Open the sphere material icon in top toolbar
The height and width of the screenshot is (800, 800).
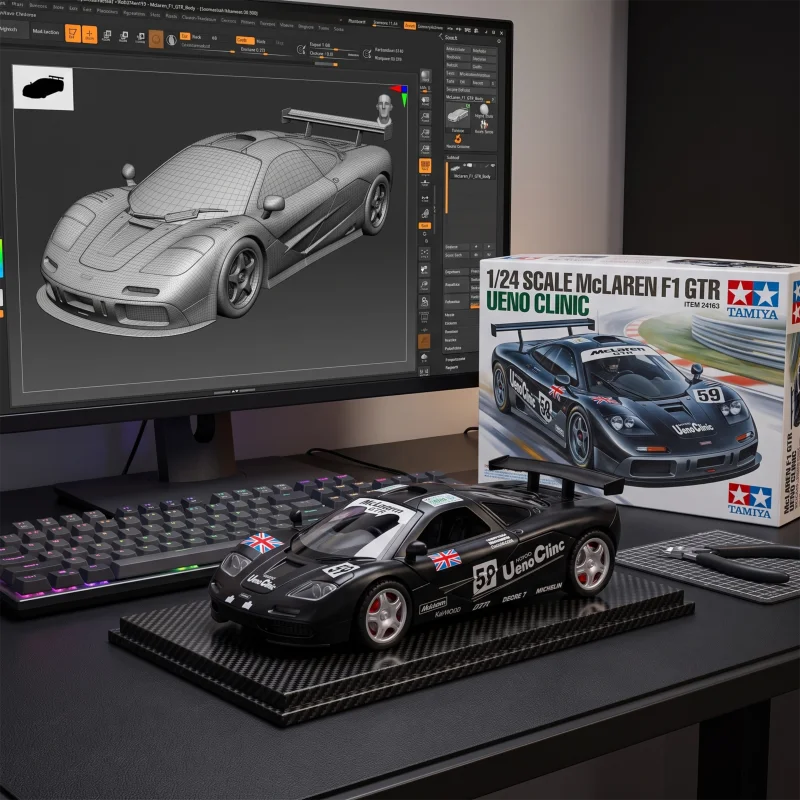(x=171, y=40)
